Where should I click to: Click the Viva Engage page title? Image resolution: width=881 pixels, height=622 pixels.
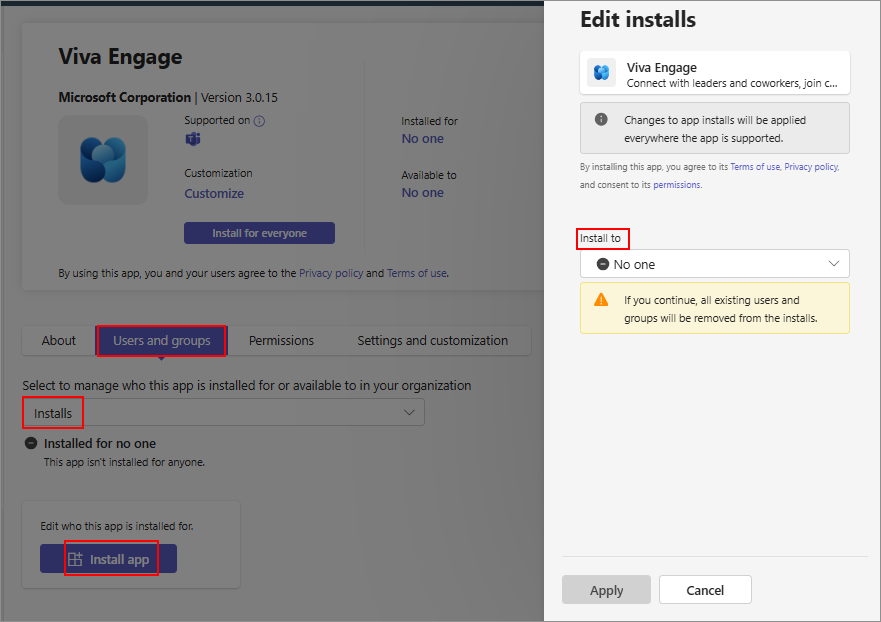120,57
